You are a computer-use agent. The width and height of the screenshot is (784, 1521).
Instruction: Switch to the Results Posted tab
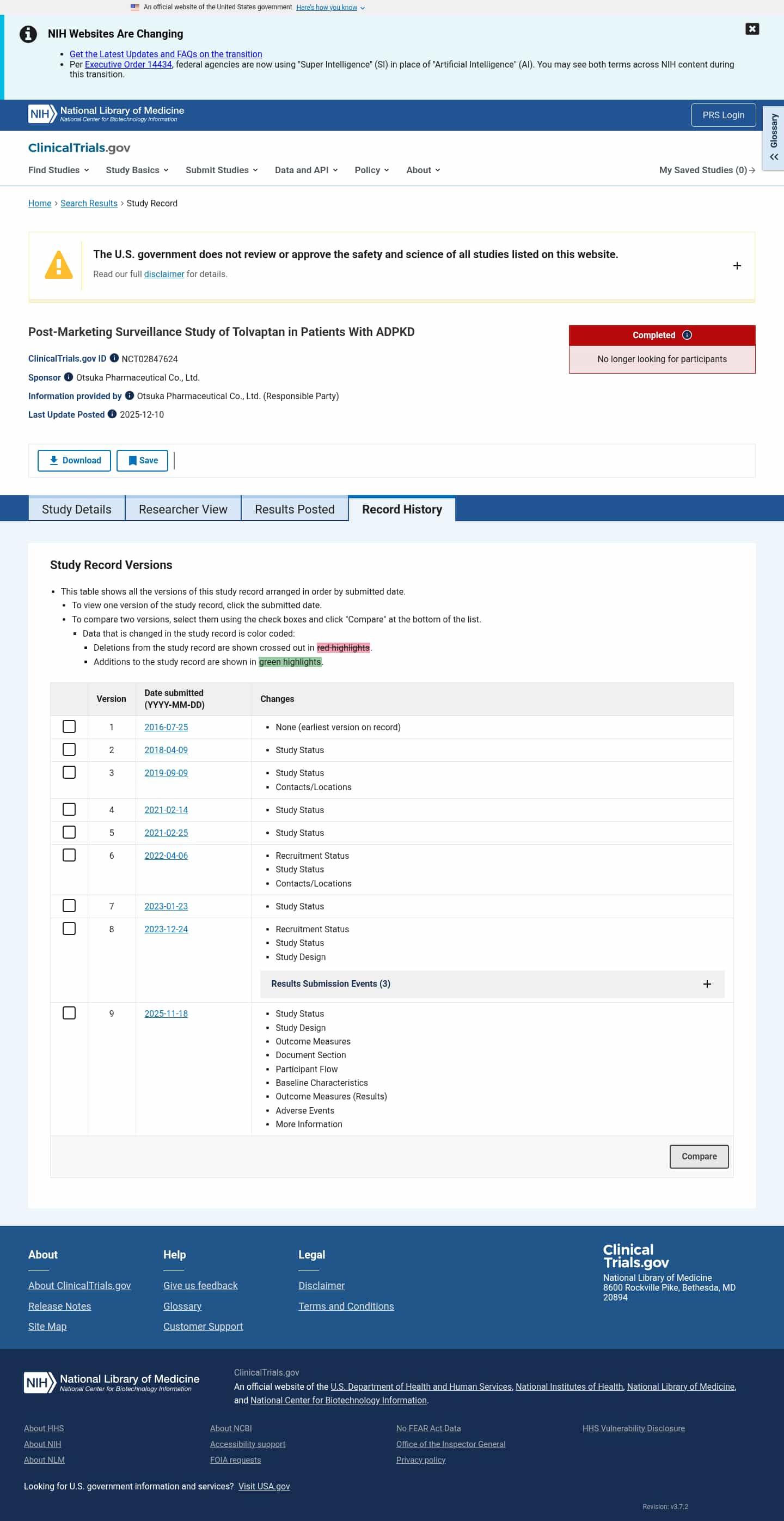tap(295, 509)
